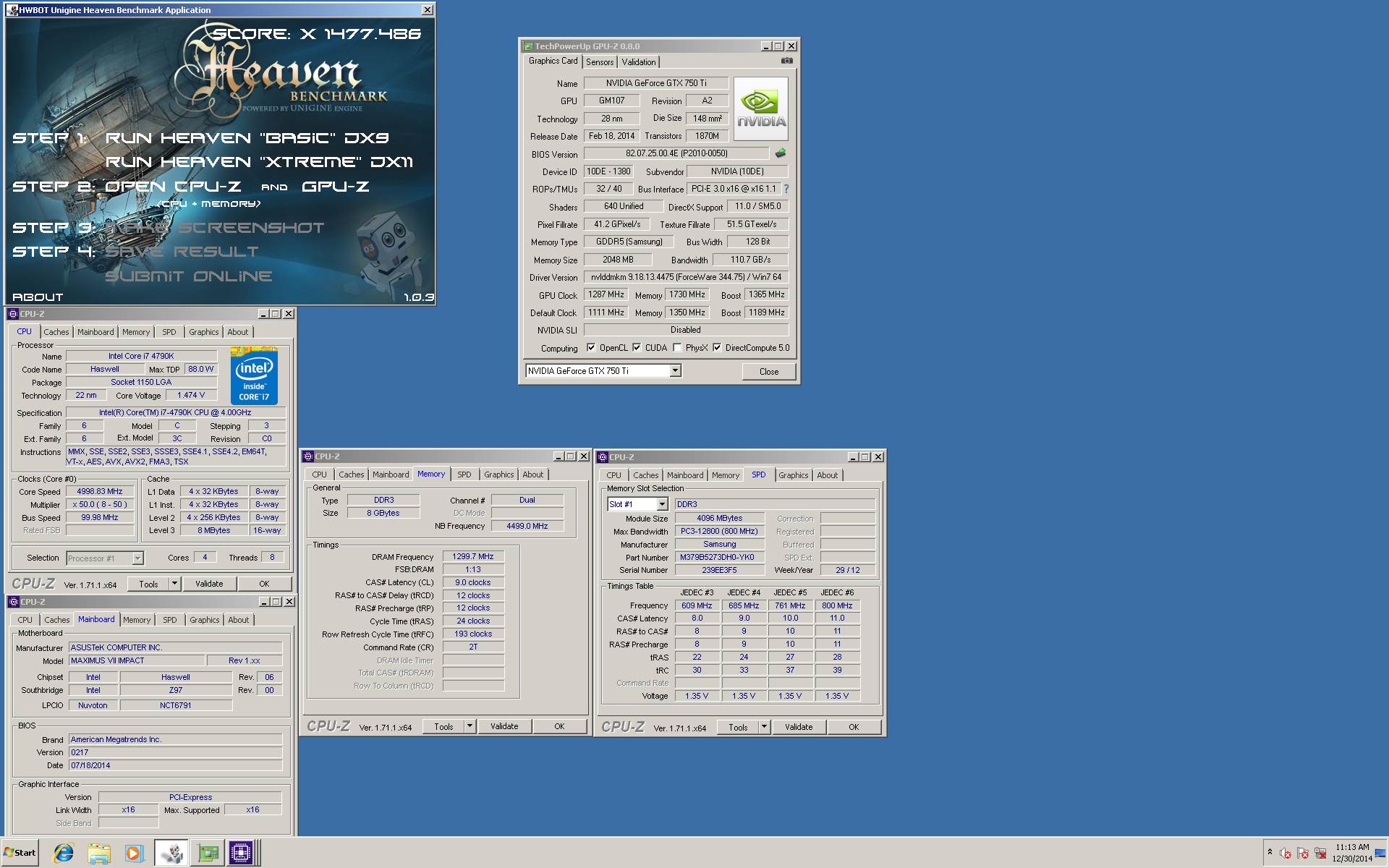Show hidden tray icons chevron

1270,852
